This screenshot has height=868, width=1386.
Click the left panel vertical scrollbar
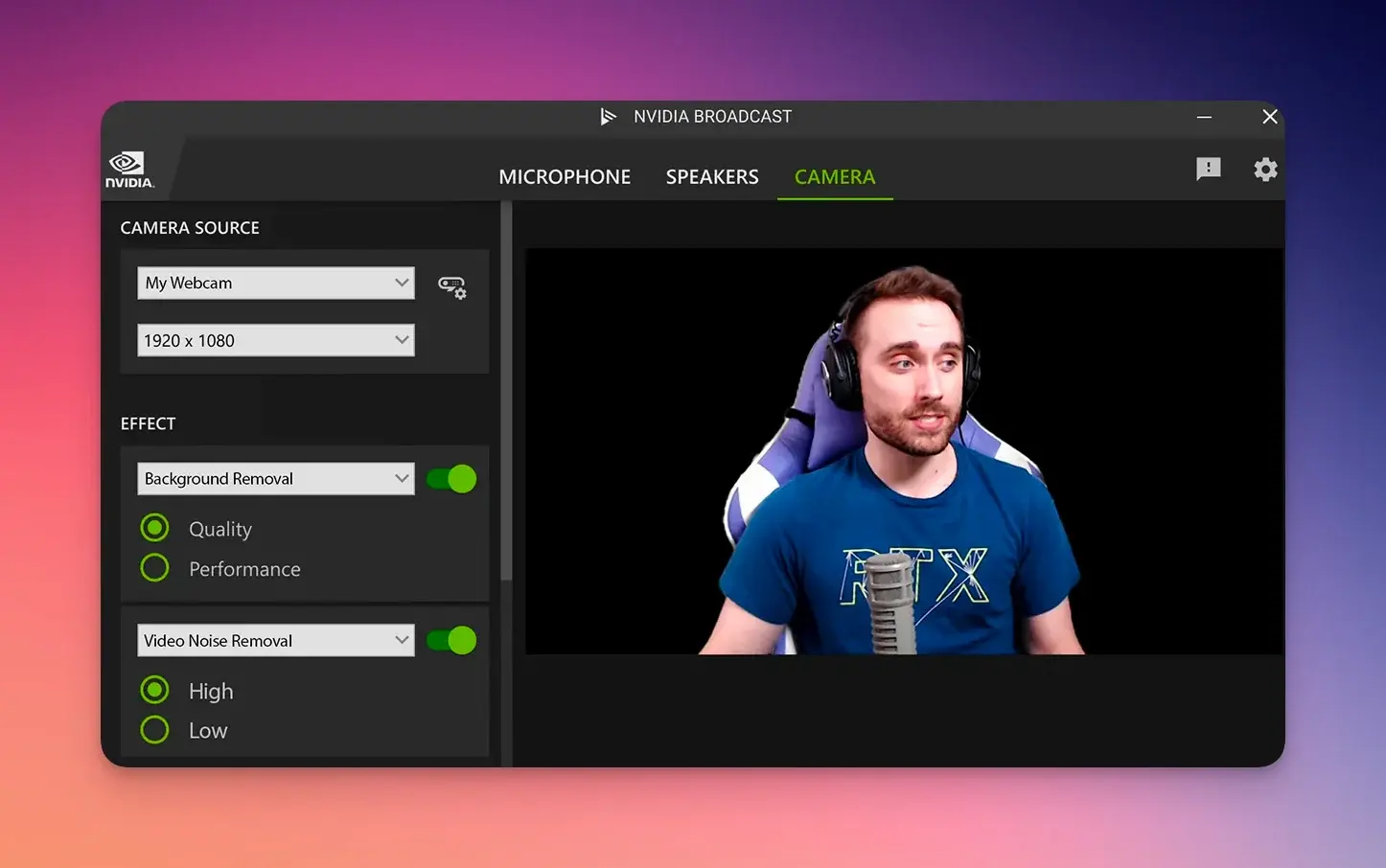(x=506, y=393)
